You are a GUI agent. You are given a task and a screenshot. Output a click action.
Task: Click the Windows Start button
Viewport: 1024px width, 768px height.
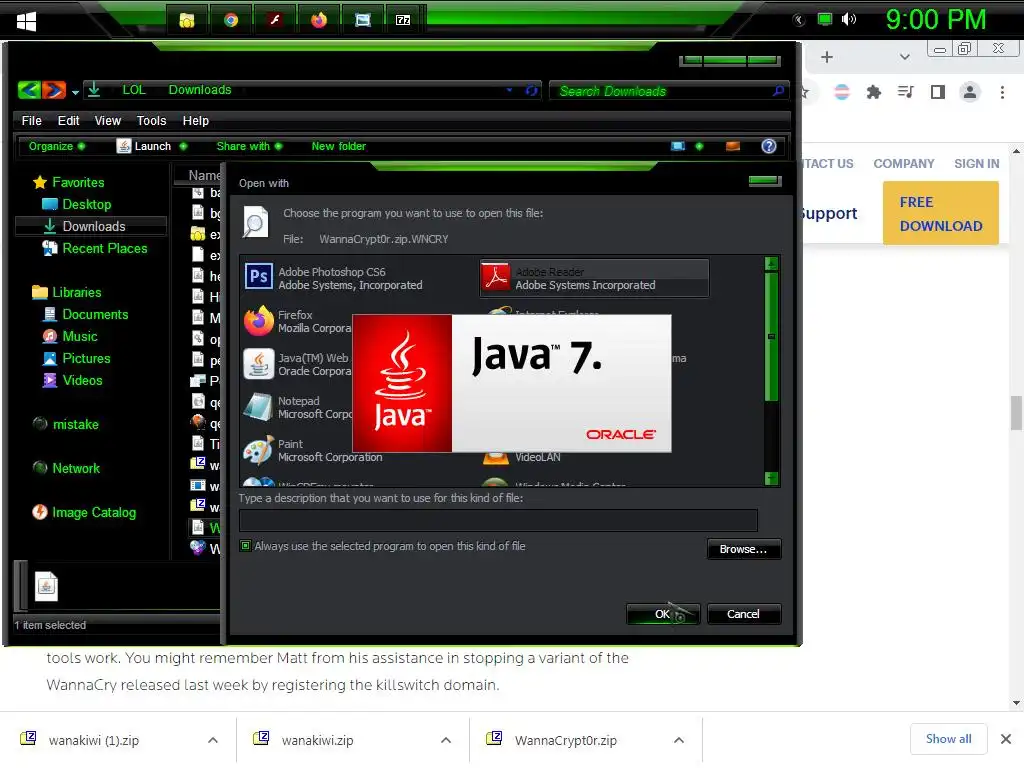pyautogui.click(x=26, y=22)
